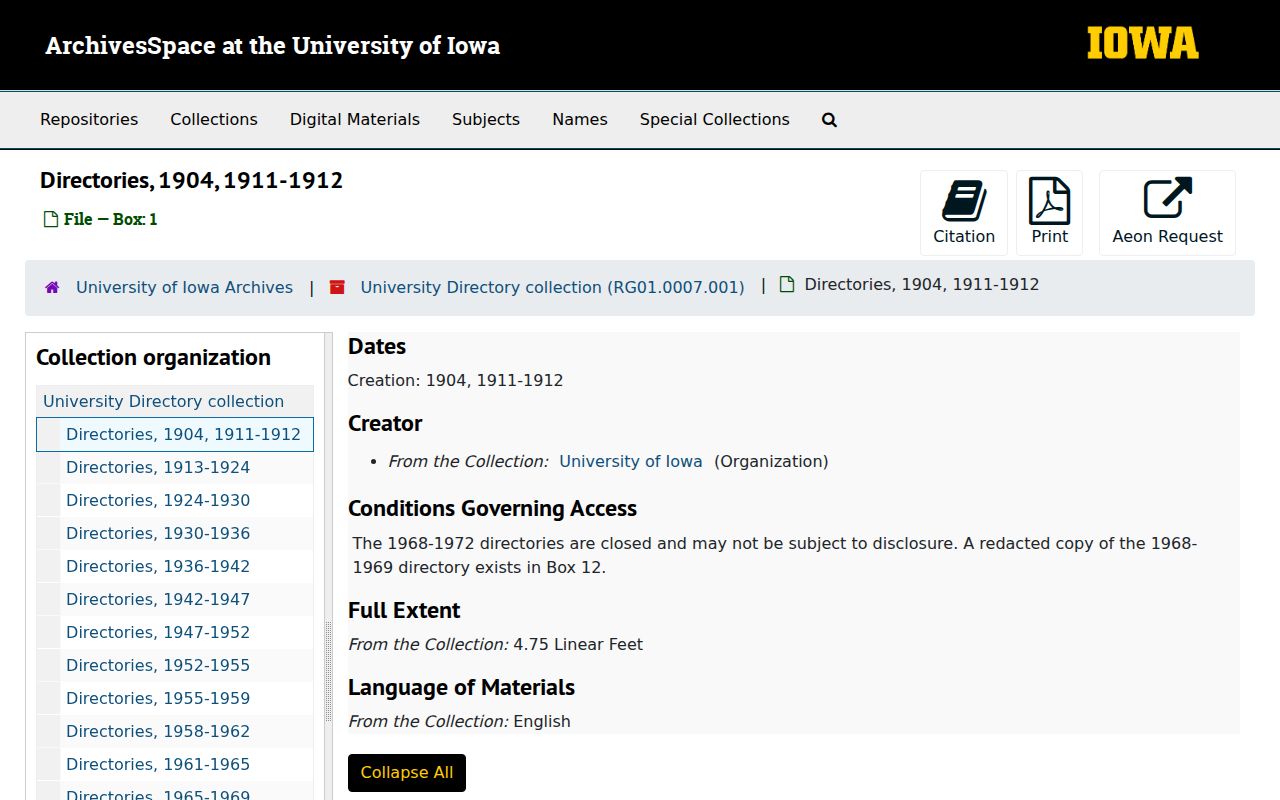Click the Collapse All button

(407, 773)
